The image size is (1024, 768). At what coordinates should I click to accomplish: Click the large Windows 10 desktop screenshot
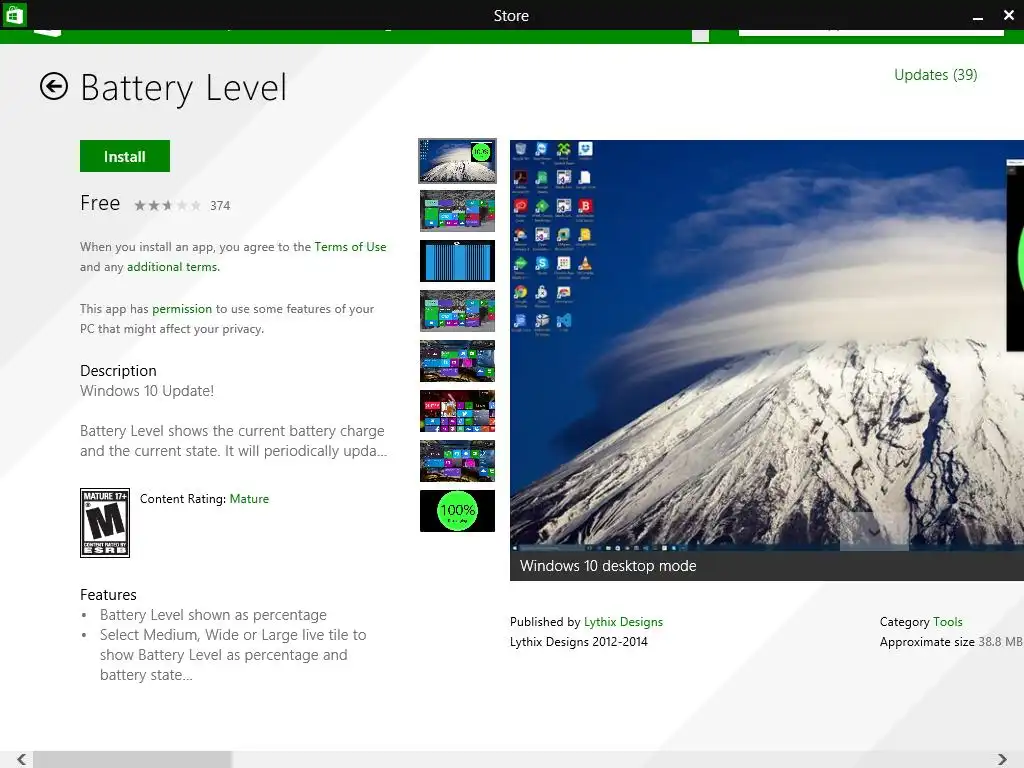click(767, 346)
